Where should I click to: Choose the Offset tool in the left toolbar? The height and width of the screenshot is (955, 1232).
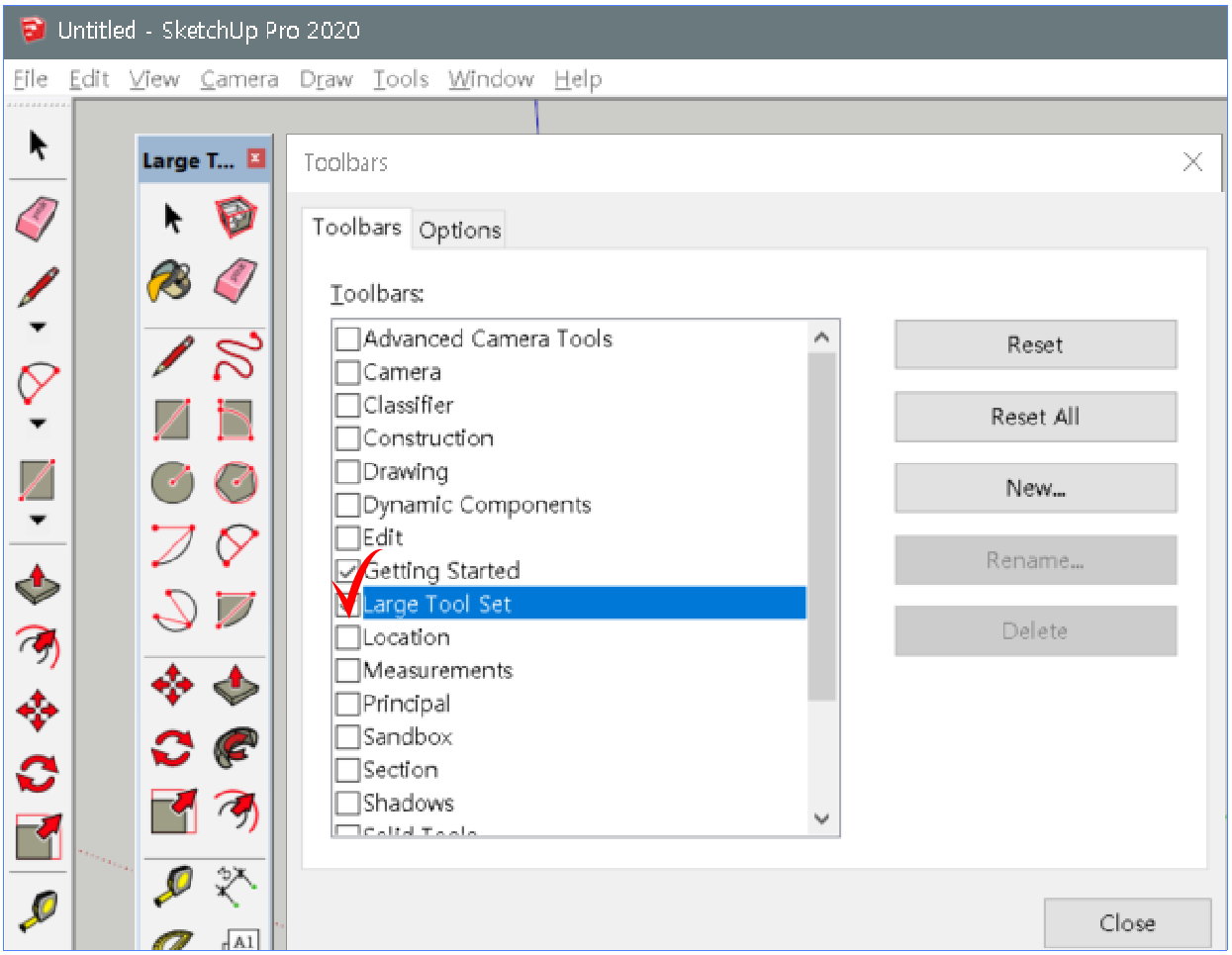38,647
